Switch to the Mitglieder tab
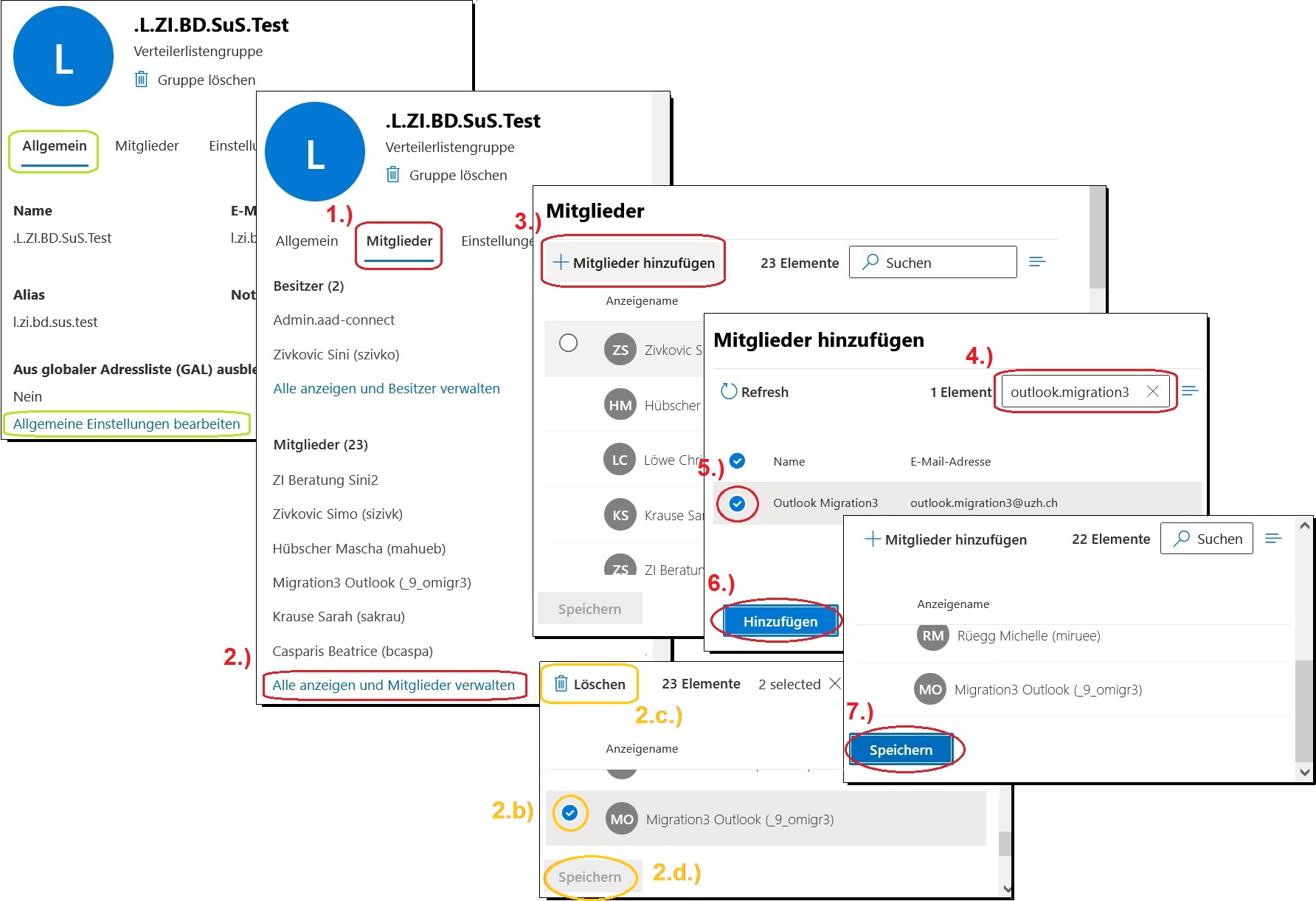 pyautogui.click(x=398, y=241)
